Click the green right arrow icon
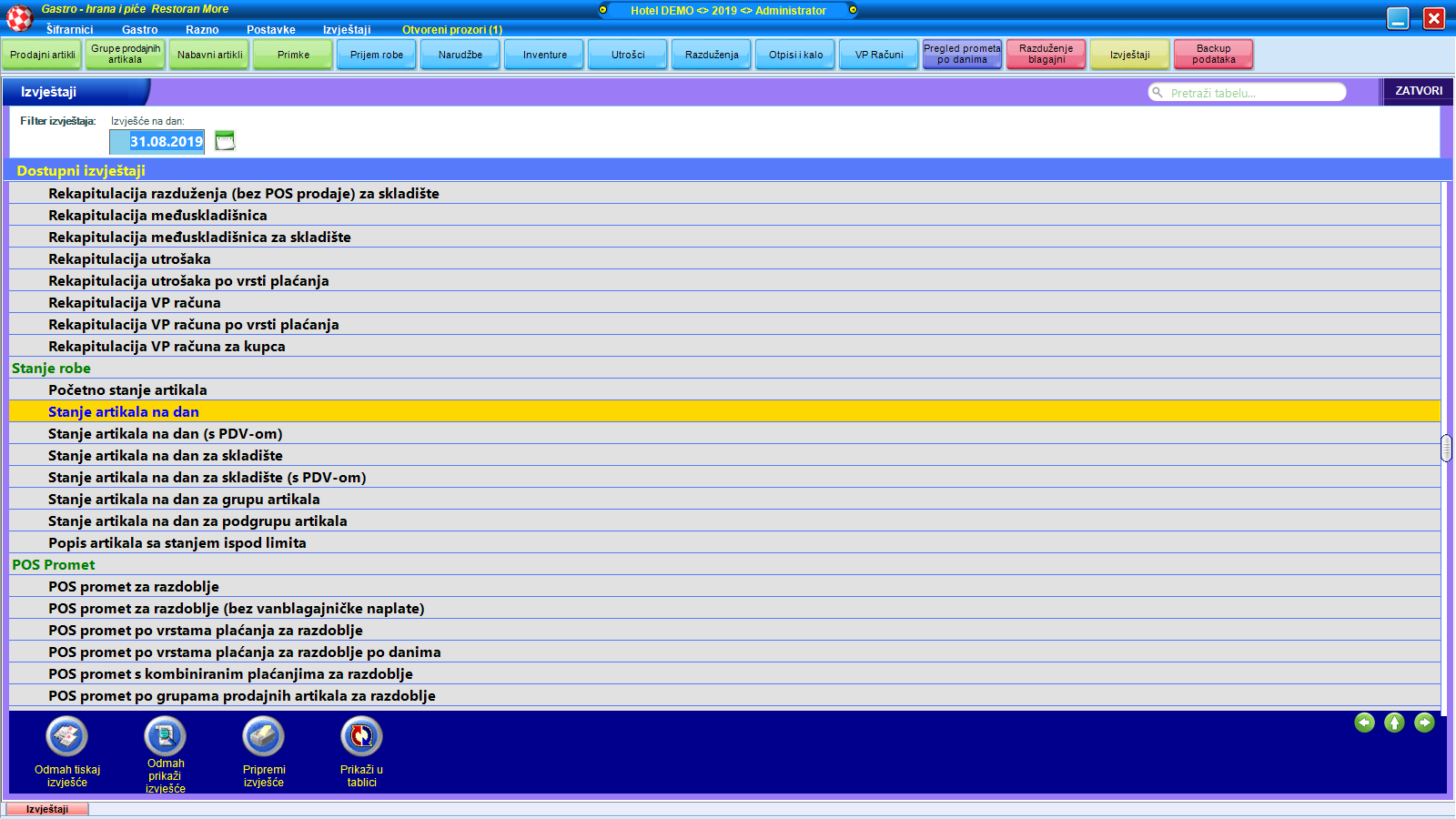 [x=1424, y=723]
